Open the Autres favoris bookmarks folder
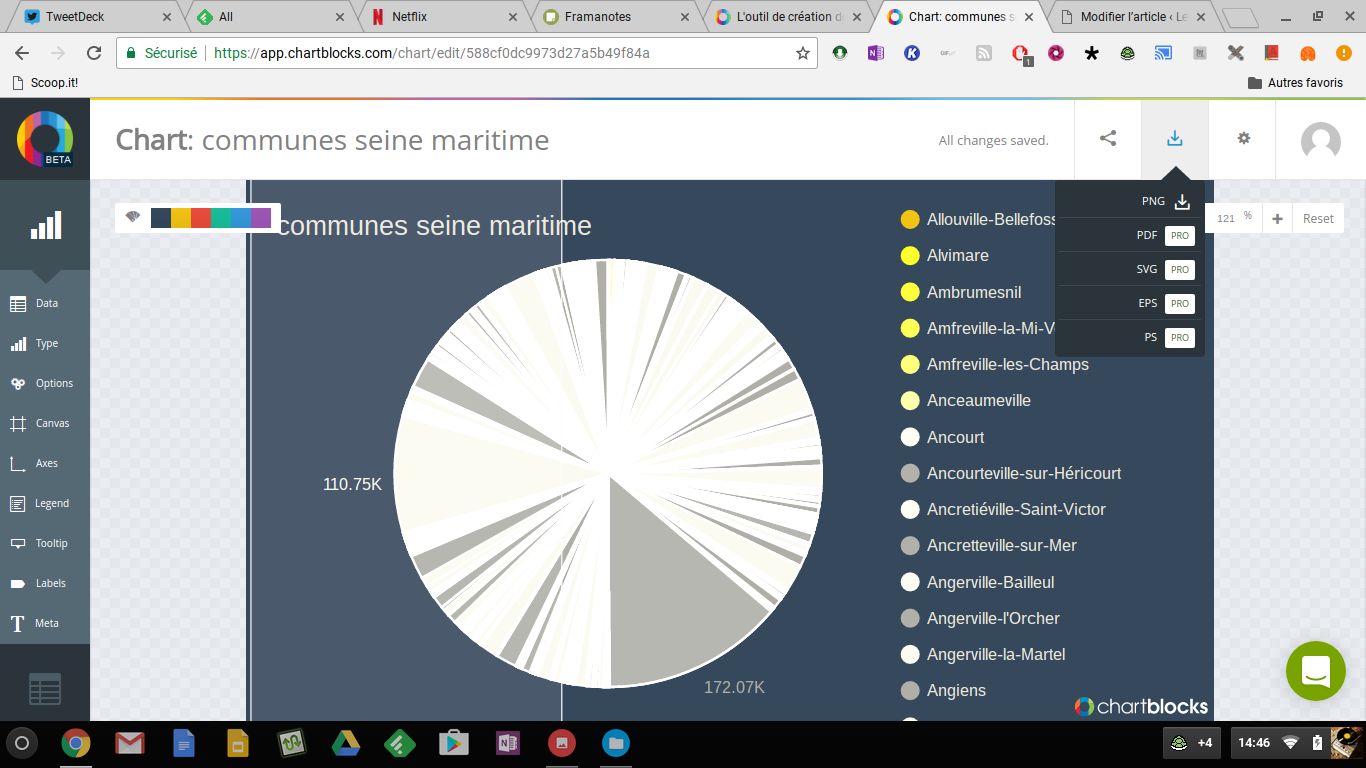The image size is (1366, 768). point(1295,83)
